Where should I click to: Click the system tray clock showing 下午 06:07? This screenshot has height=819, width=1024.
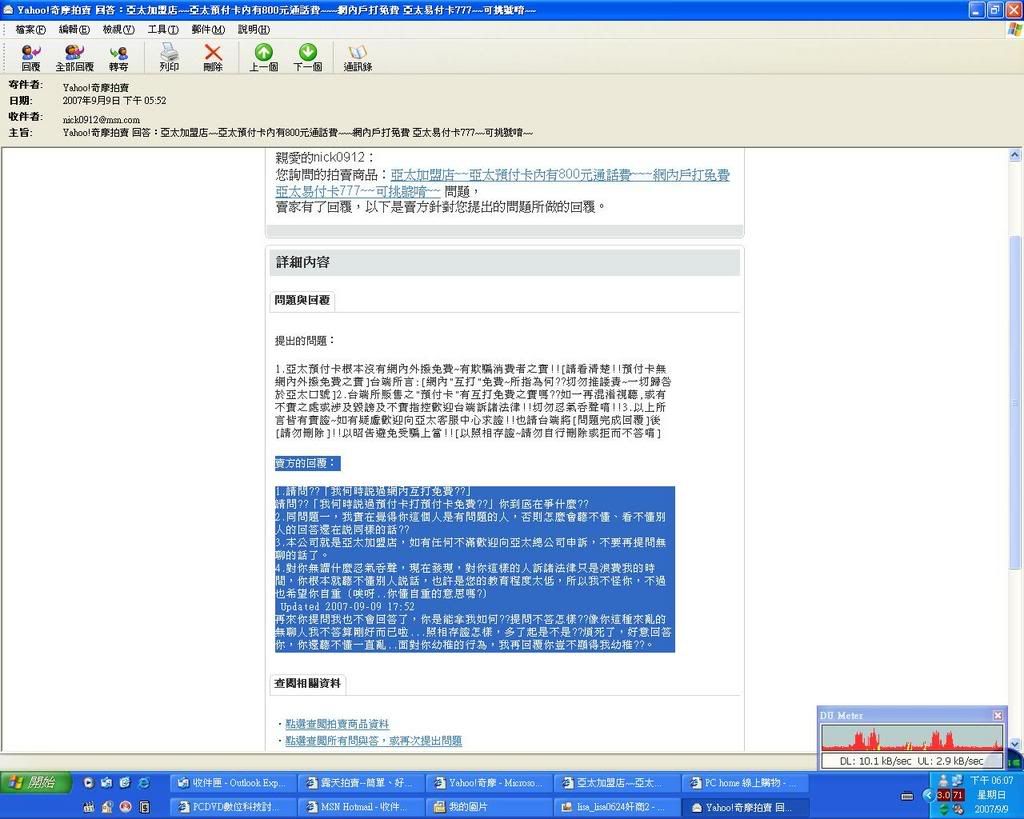tap(991, 780)
